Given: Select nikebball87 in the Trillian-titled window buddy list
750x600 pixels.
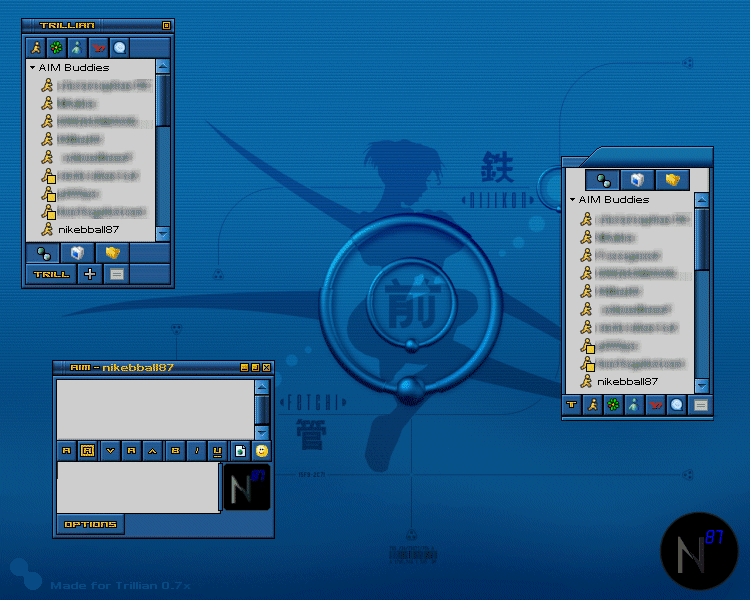Looking at the screenshot, I should point(88,230).
